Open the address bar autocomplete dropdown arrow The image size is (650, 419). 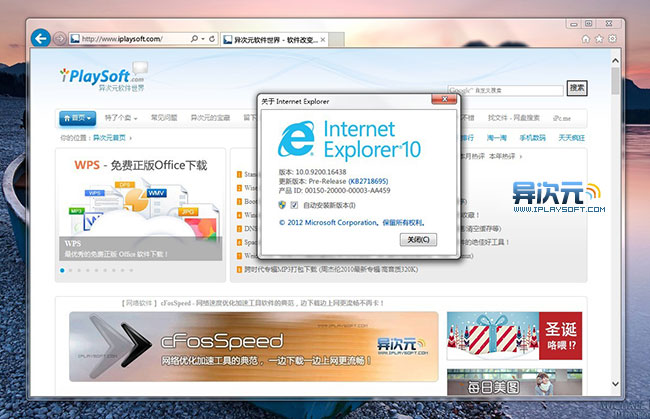(x=203, y=39)
